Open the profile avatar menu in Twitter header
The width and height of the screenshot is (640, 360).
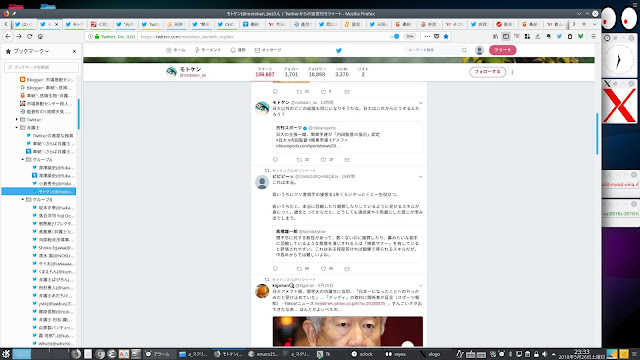click(479, 50)
